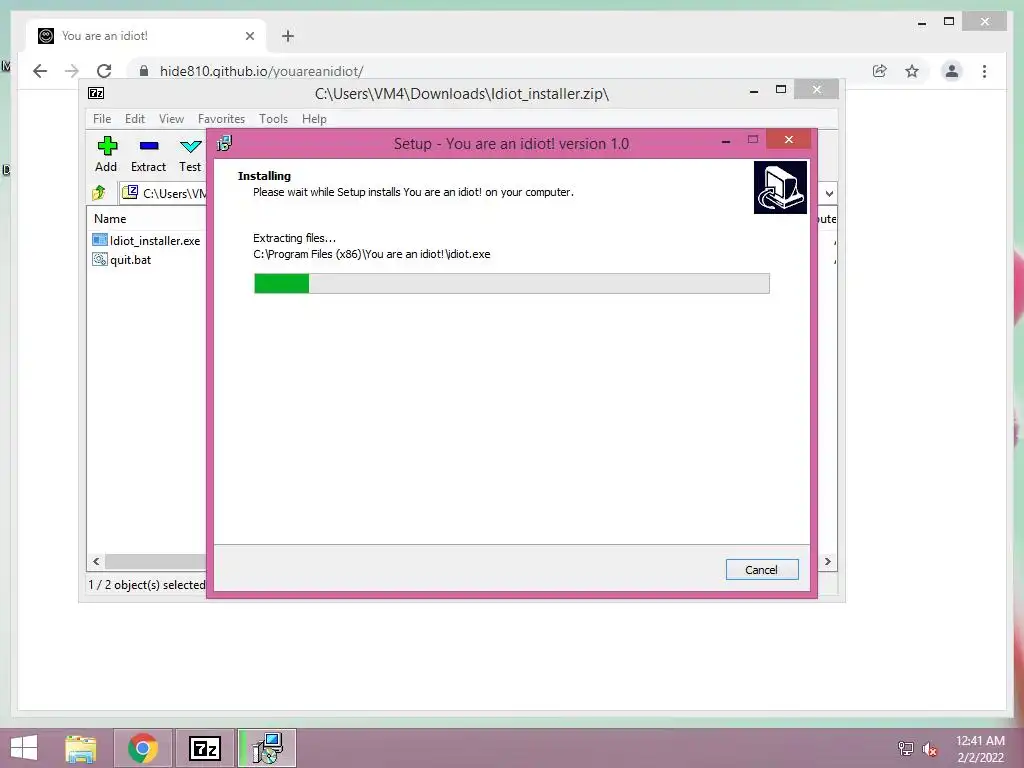Select the Idiot_installer.exe file name

tap(155, 241)
